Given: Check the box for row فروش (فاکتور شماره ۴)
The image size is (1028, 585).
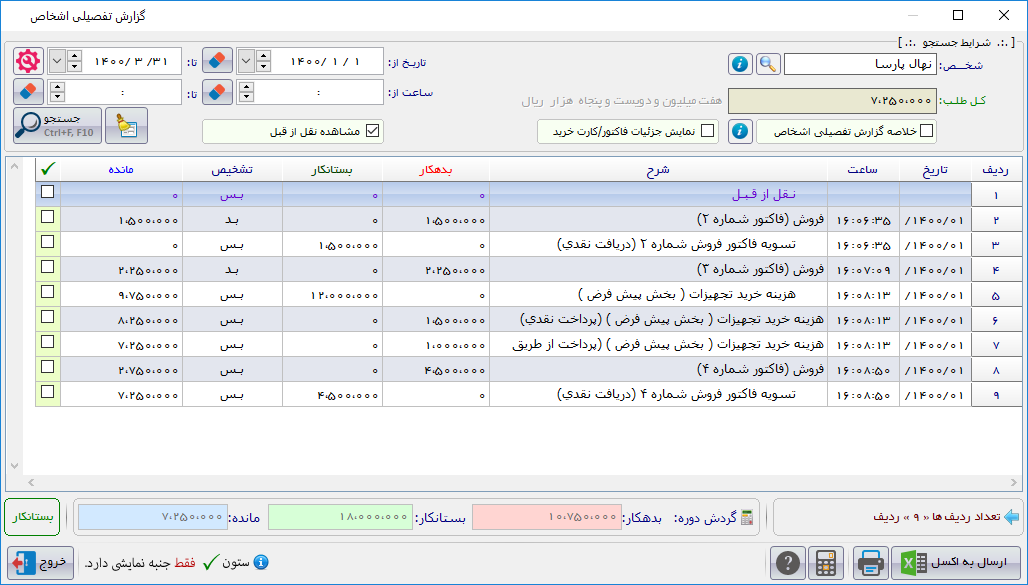Looking at the screenshot, I should (48, 367).
